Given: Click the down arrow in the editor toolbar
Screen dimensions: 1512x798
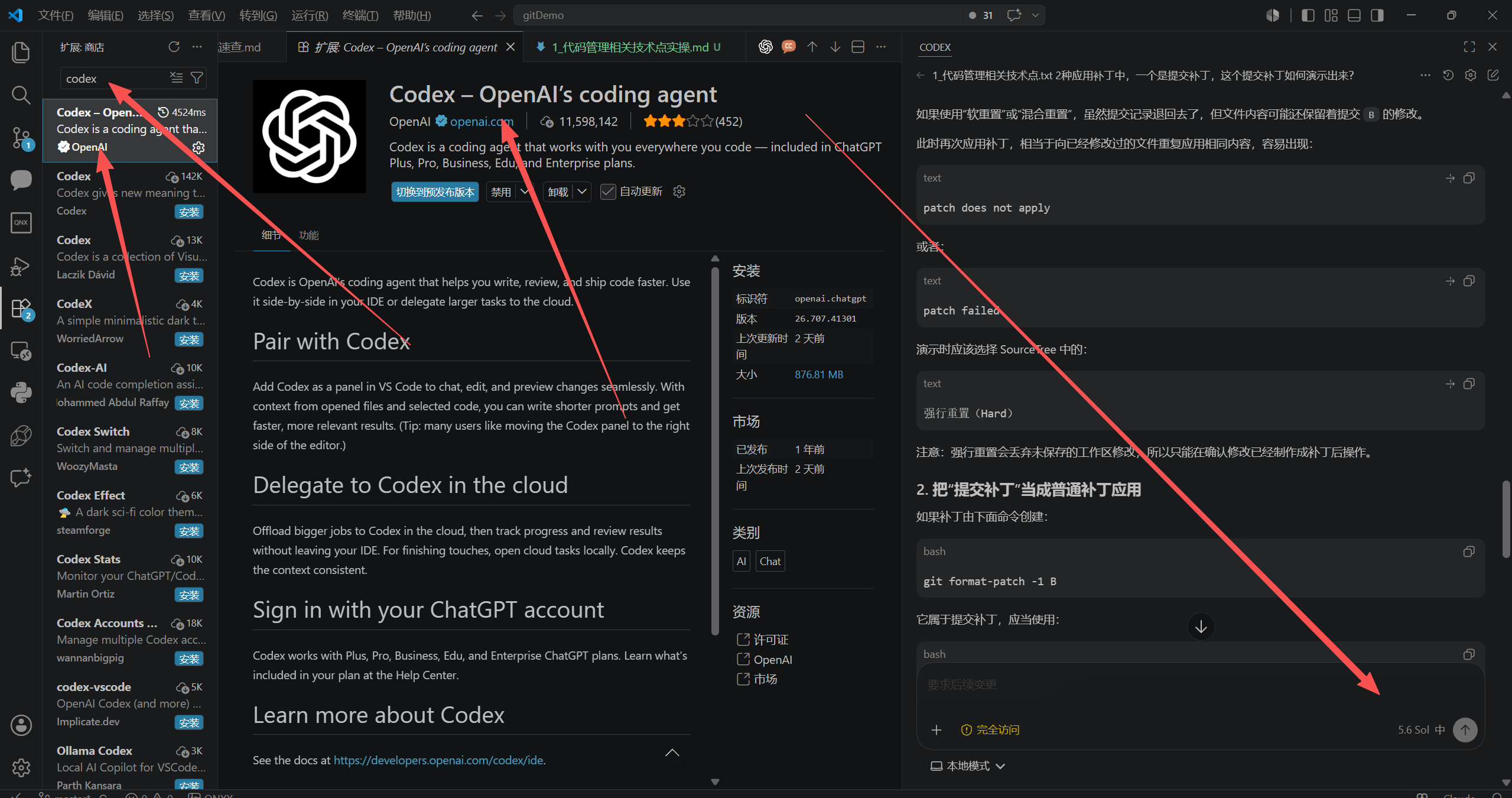Looking at the screenshot, I should (835, 47).
